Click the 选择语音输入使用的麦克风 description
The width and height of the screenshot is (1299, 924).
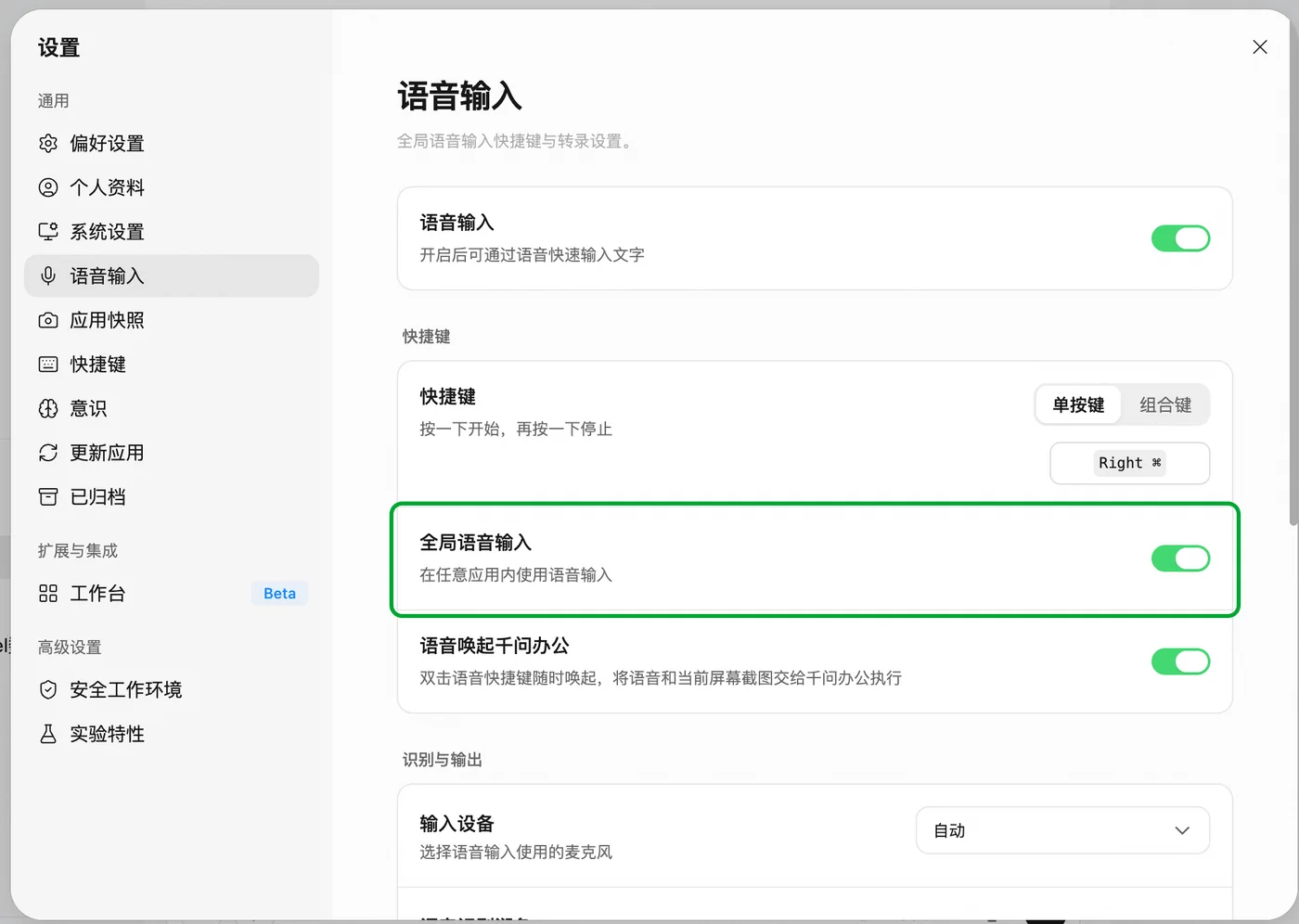(x=516, y=853)
